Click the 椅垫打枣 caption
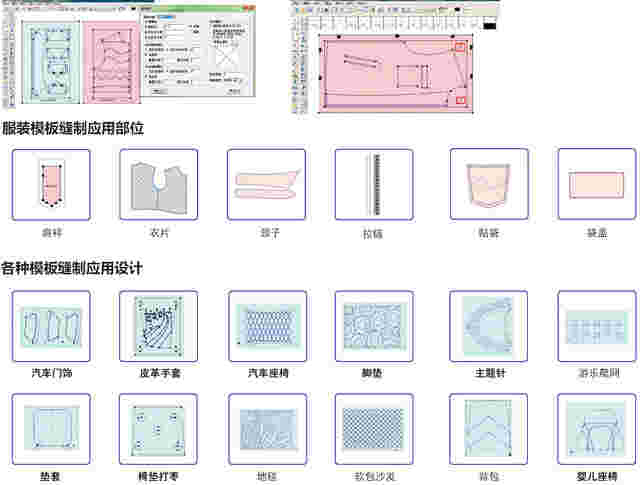The height and width of the screenshot is (485, 642). click(x=158, y=476)
